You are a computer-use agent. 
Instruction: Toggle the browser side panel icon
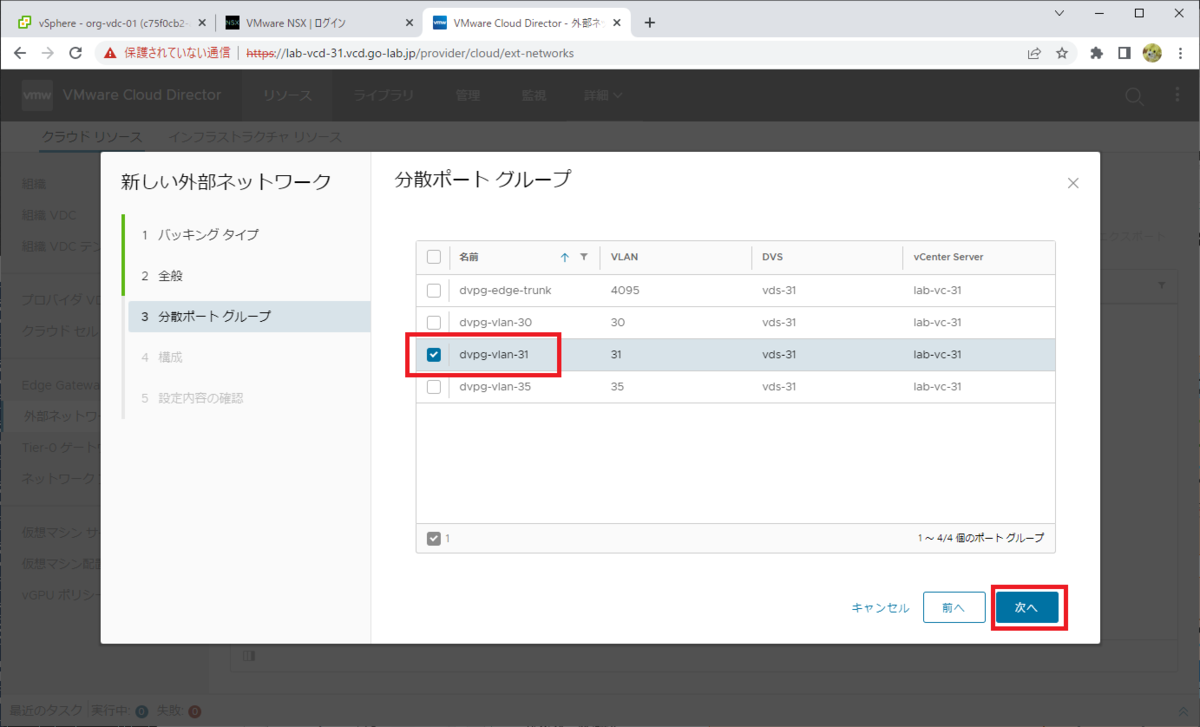click(x=1124, y=53)
